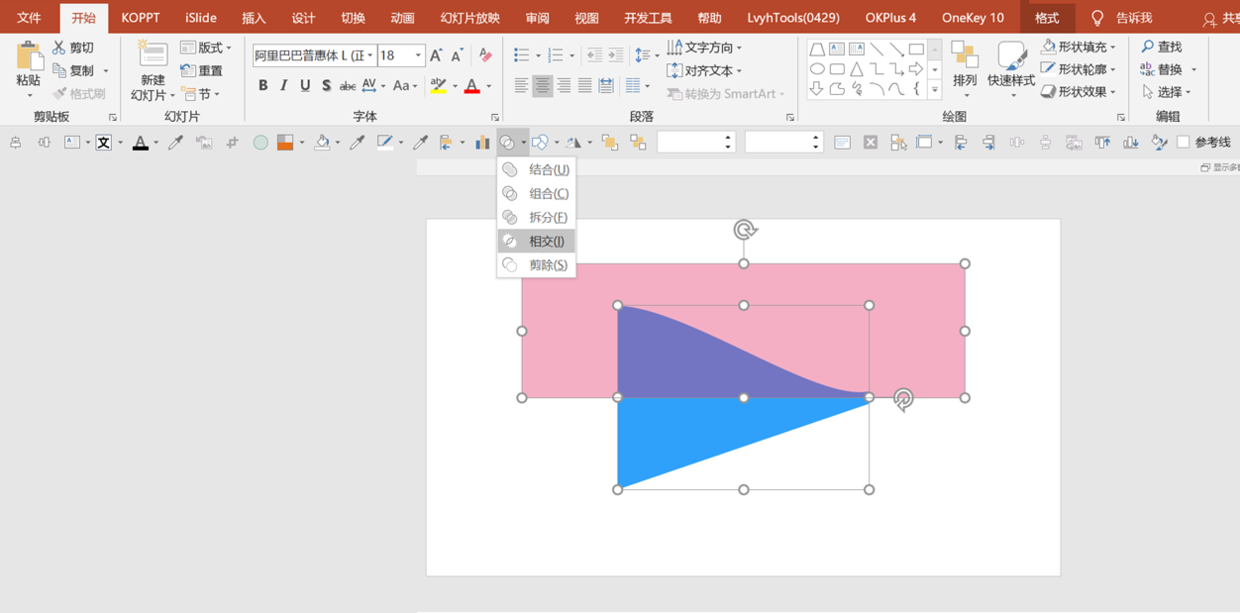Click the green circle color swatch in quick toolbar
Screen dimensions: 1240x613
(x=261, y=143)
